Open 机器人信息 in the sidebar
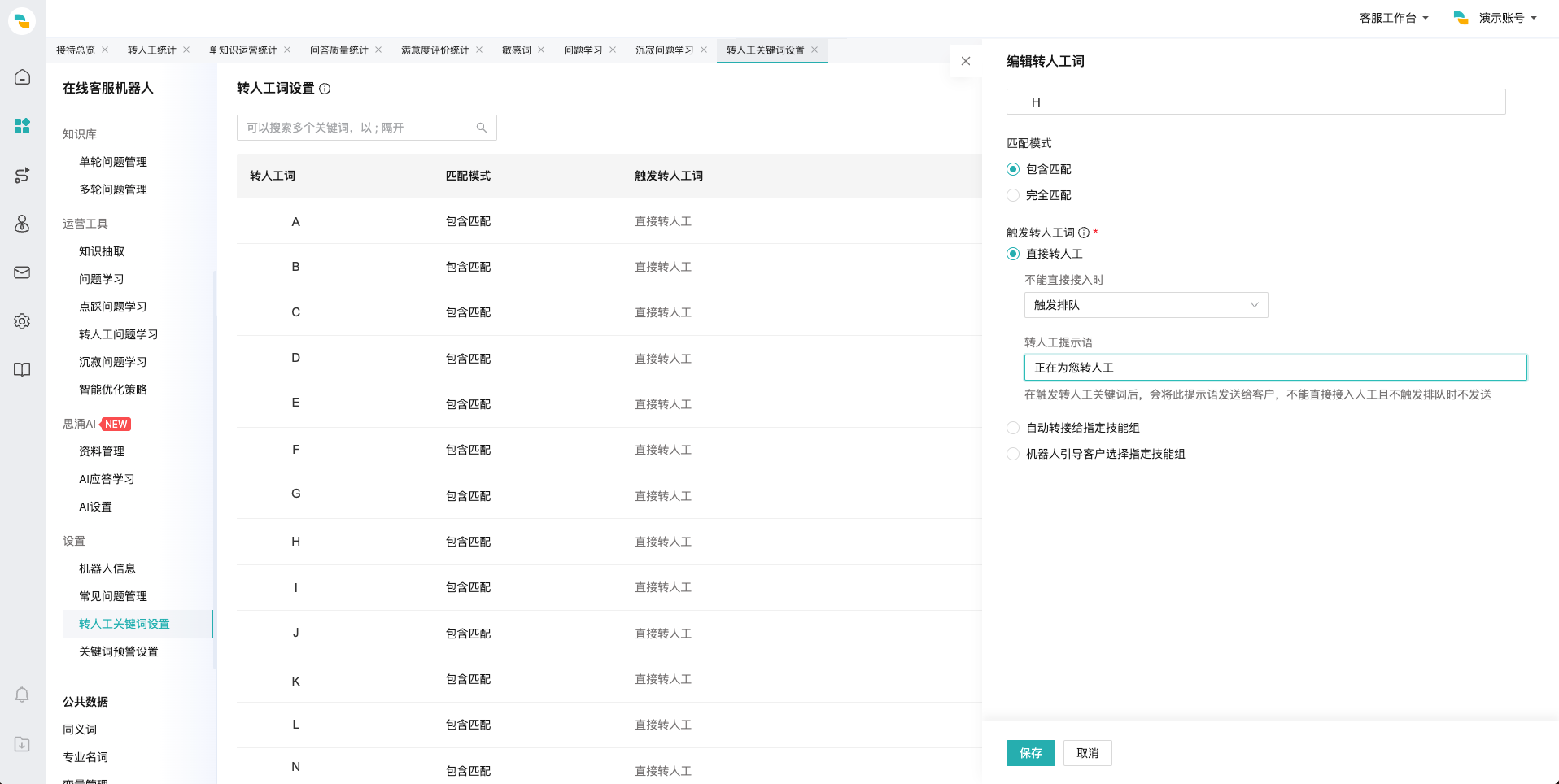Image resolution: width=1559 pixels, height=784 pixels. [x=107, y=568]
